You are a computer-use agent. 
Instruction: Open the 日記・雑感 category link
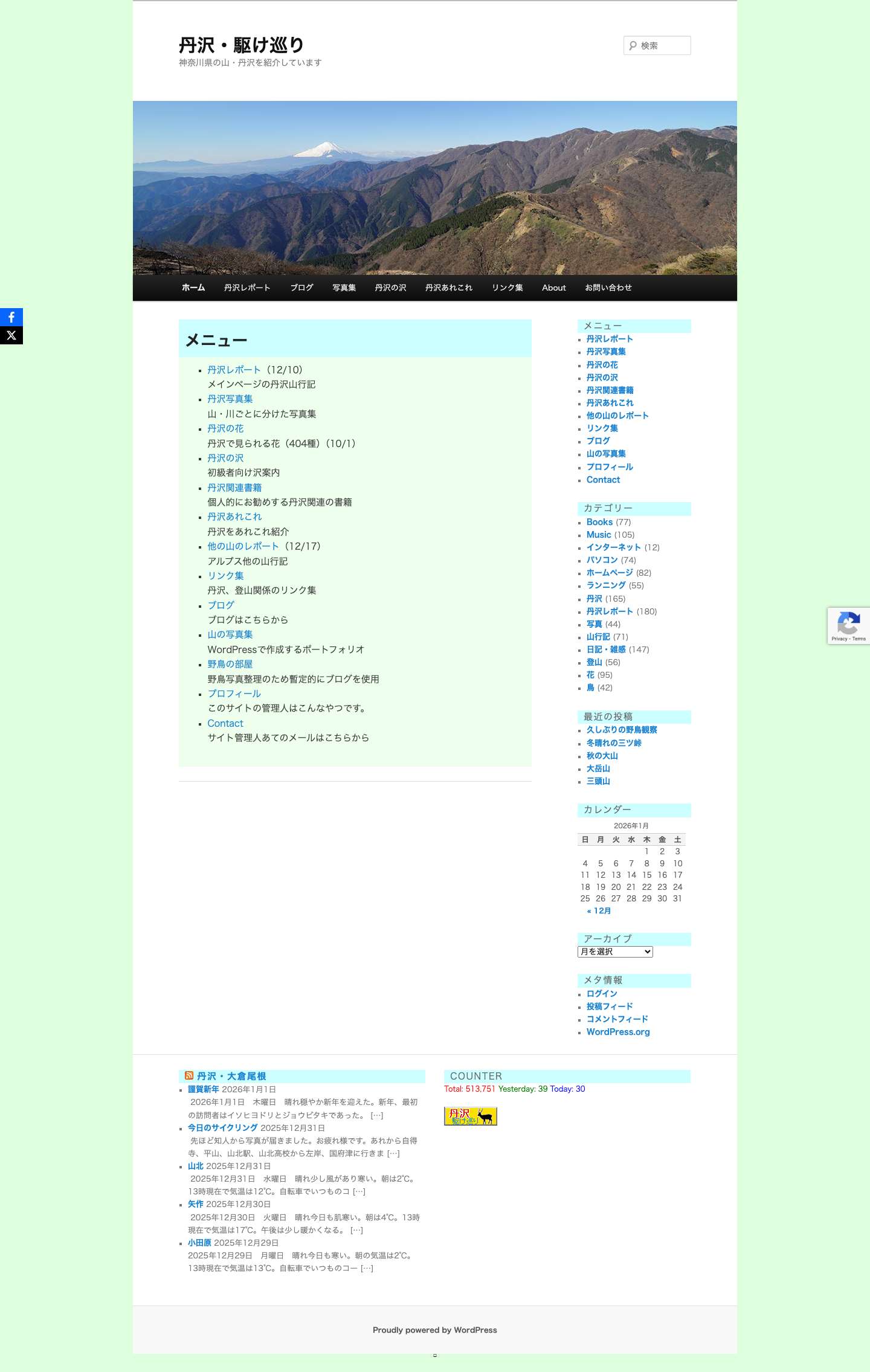(606, 649)
